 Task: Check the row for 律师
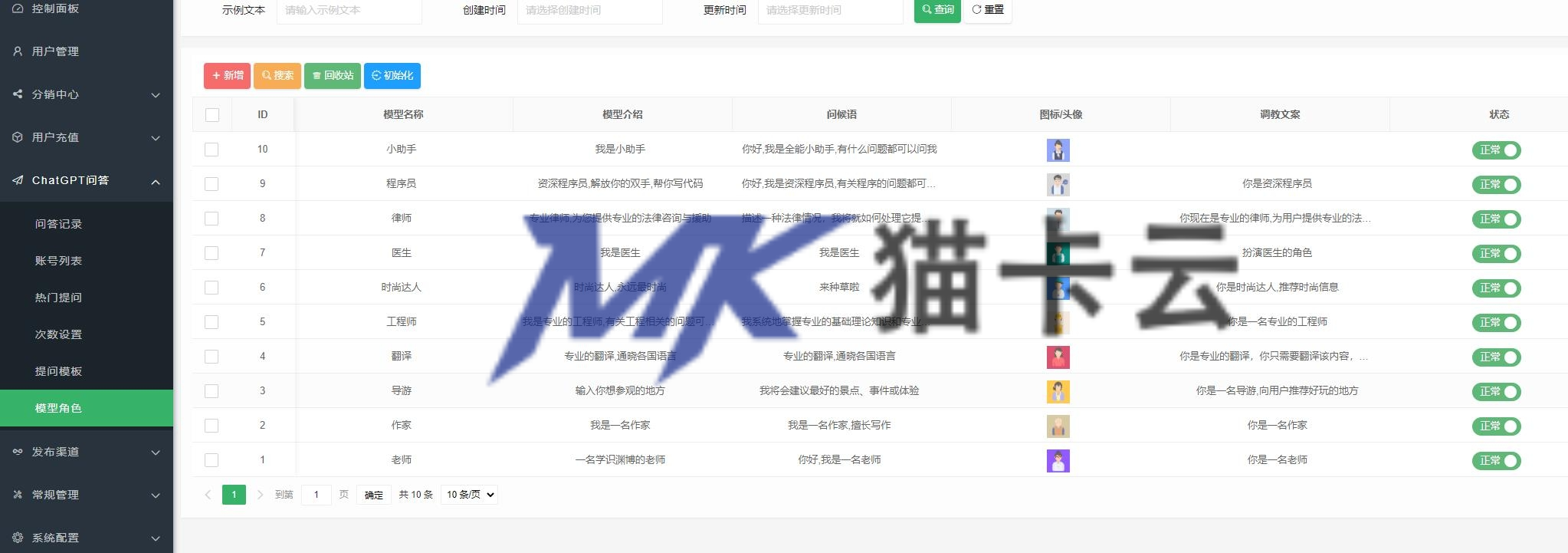point(212,219)
